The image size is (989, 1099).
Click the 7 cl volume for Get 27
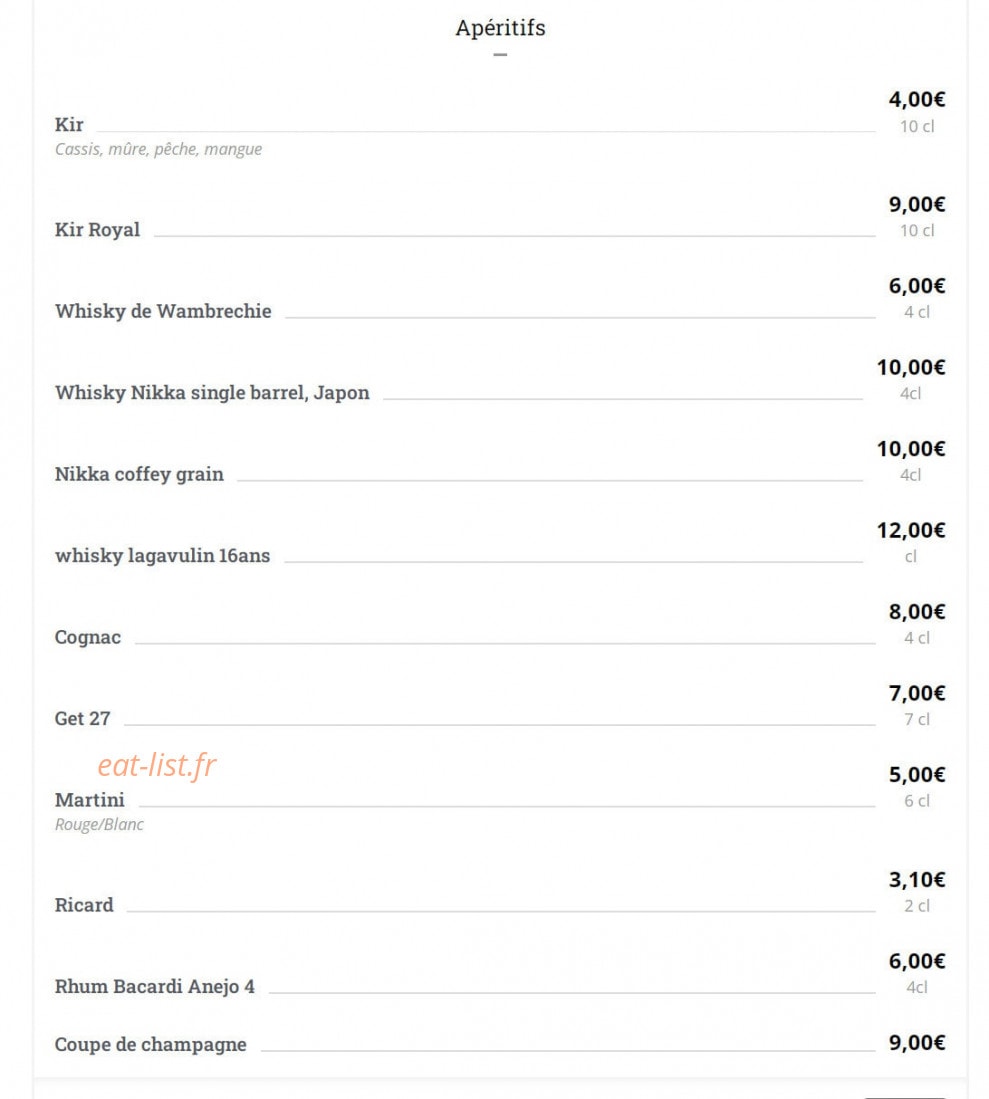(917, 719)
